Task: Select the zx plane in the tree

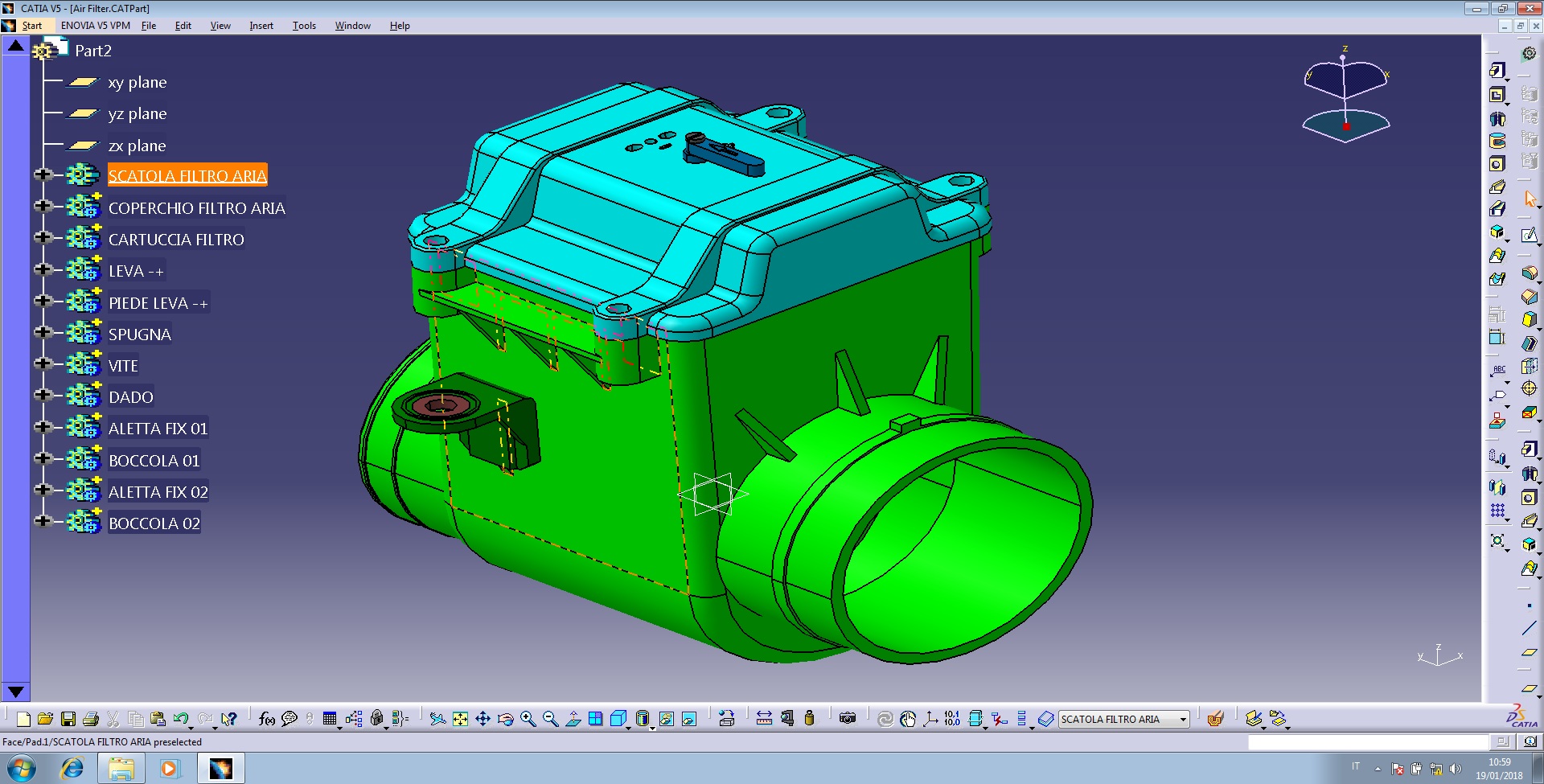Action: 137,146
